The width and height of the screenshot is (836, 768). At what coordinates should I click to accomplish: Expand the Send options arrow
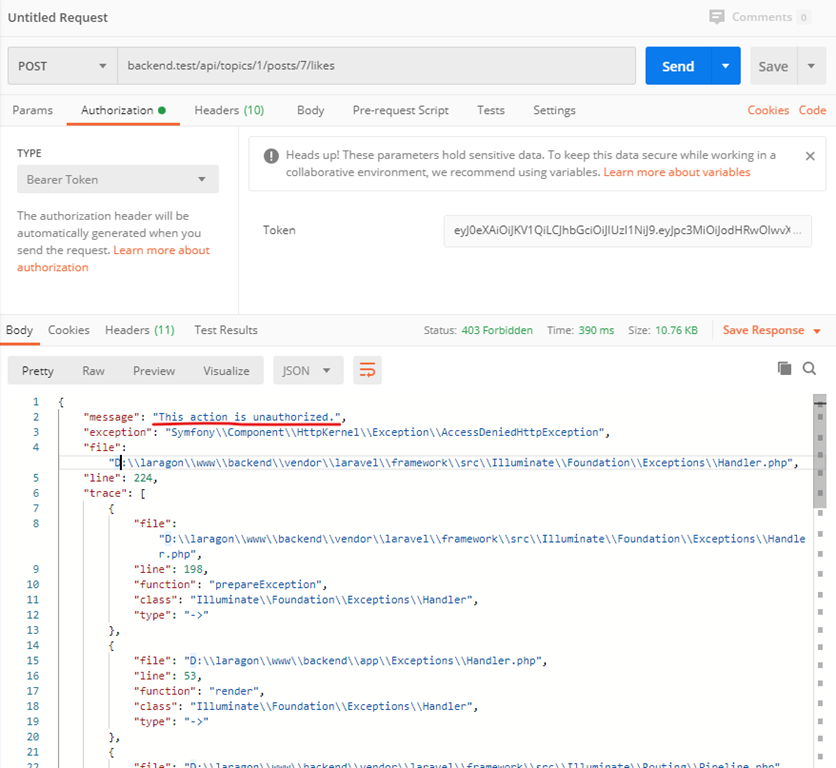coord(725,66)
